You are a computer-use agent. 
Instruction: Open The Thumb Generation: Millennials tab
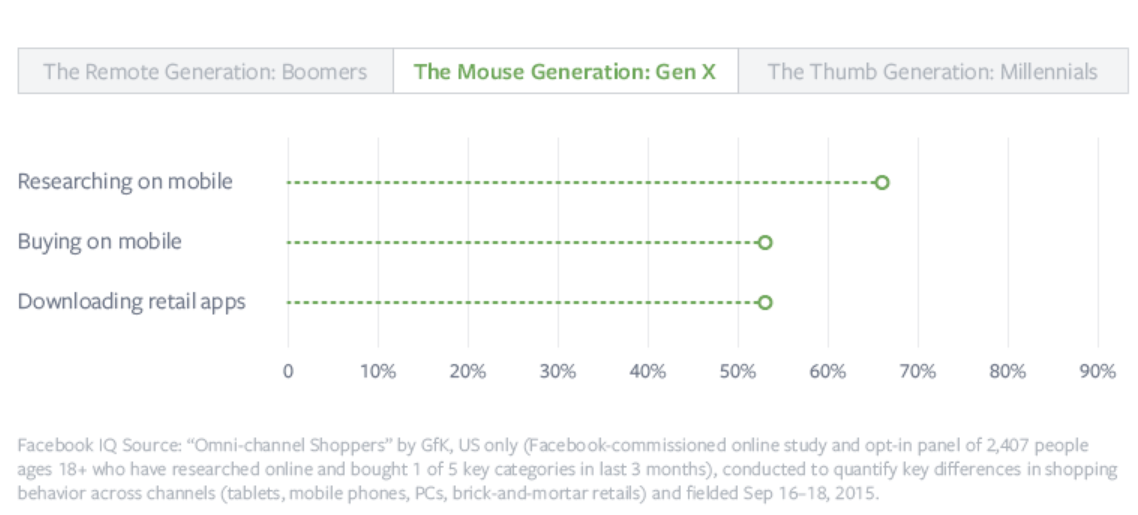932,71
